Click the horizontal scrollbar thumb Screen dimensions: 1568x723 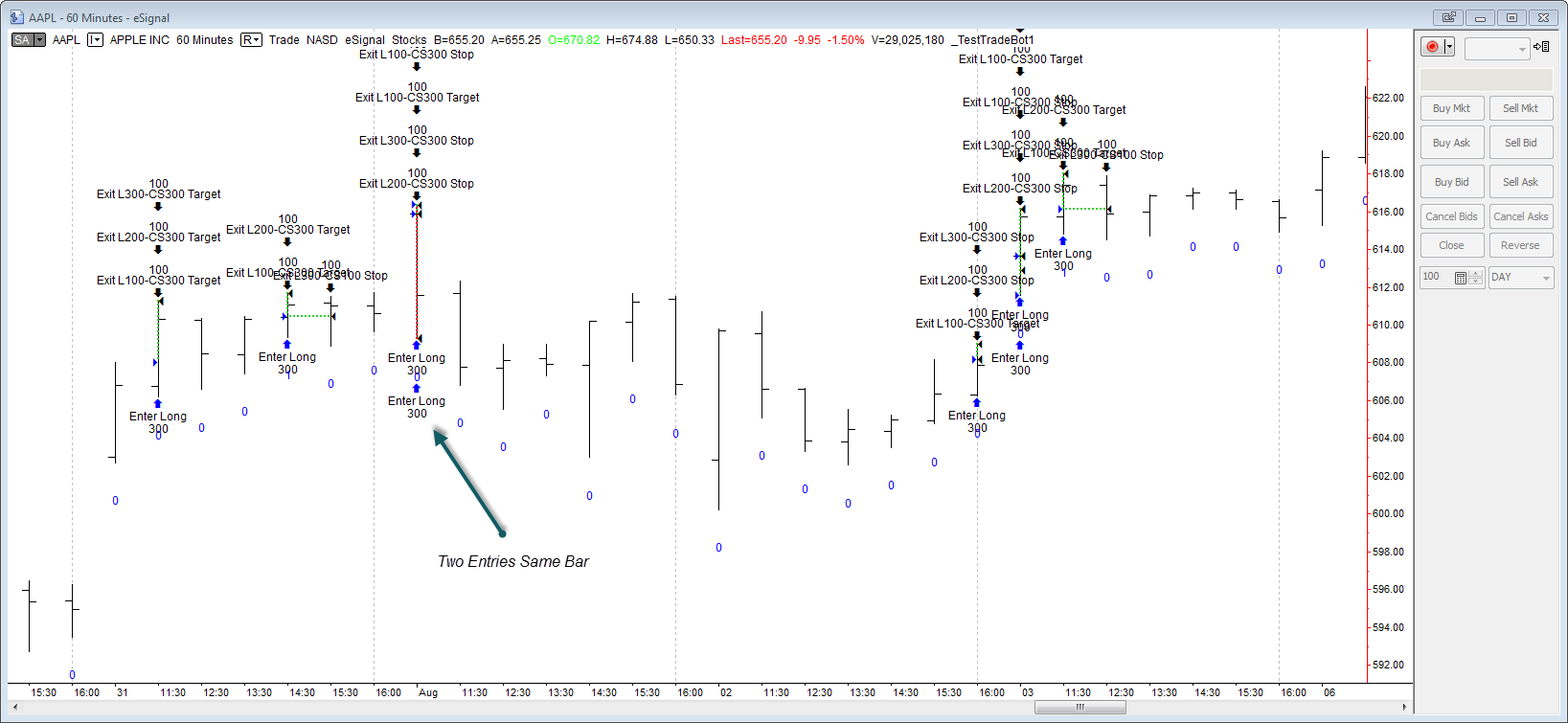[x=1080, y=708]
